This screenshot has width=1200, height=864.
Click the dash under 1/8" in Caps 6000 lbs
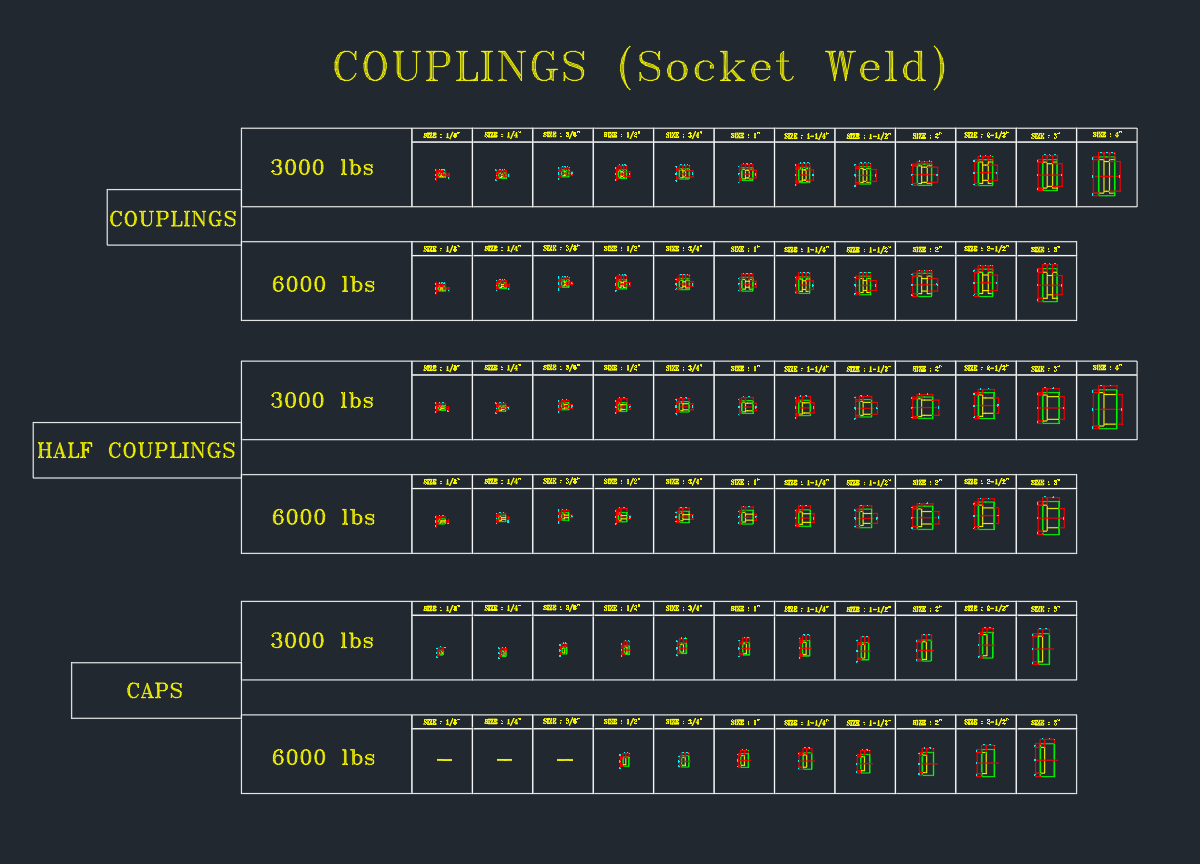click(444, 761)
